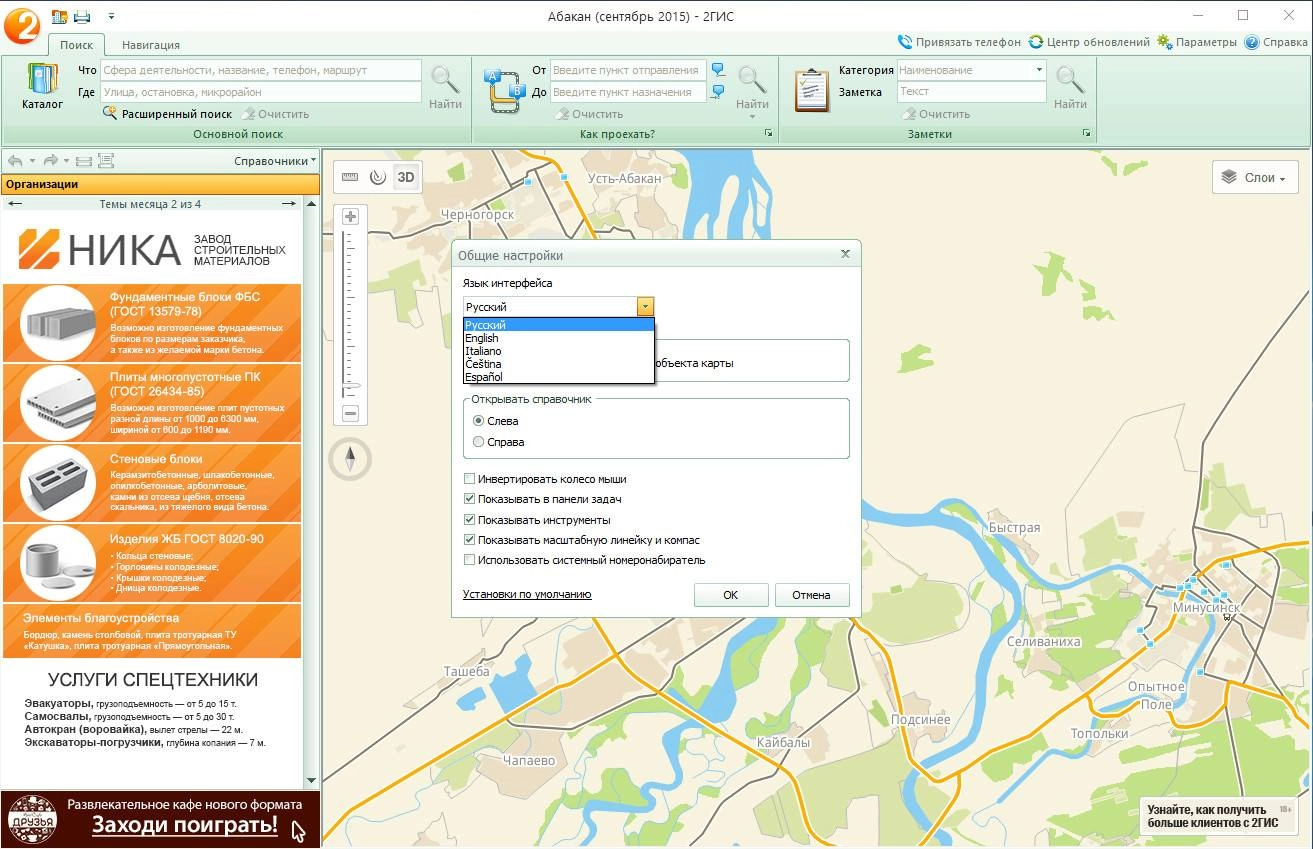The image size is (1313, 849).
Task: Open the Слои layers dropdown
Action: 1255,178
